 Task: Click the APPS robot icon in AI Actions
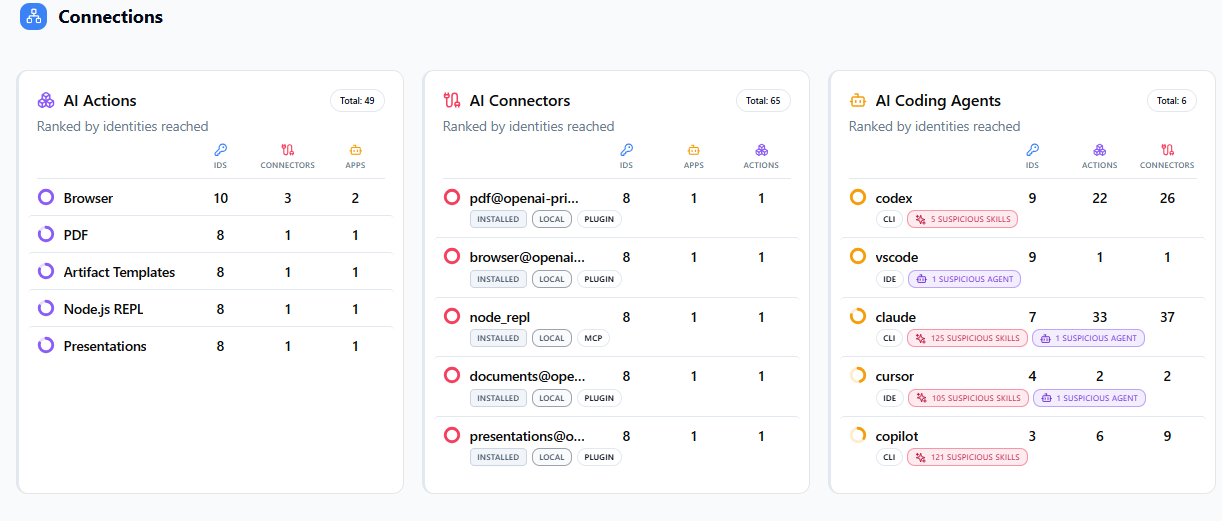point(355,150)
